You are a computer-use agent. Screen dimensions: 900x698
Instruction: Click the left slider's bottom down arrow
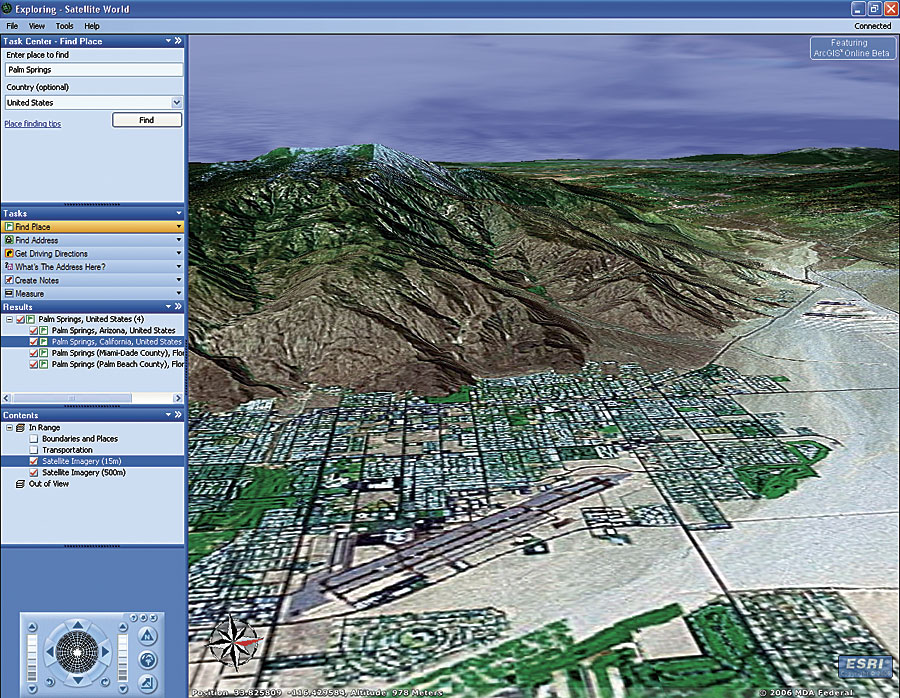tap(32, 688)
